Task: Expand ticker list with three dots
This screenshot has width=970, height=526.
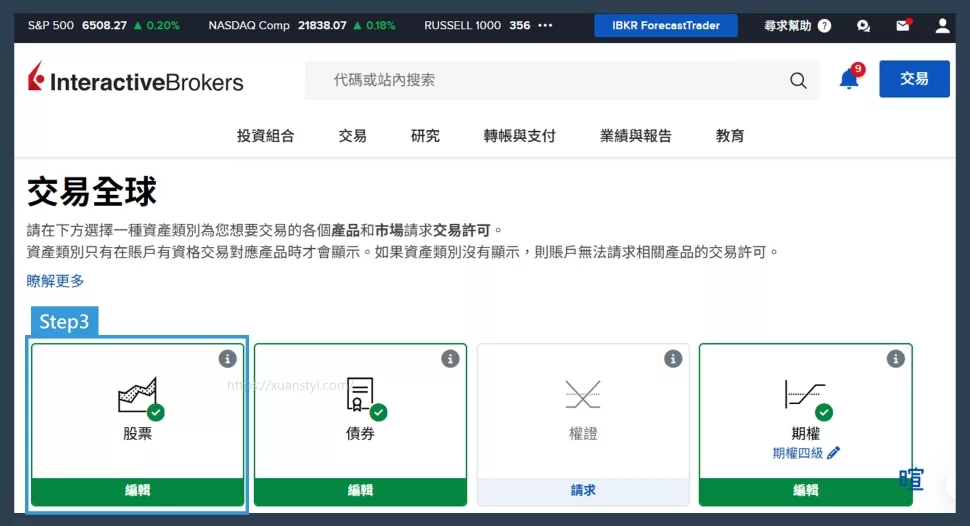Action: (545, 26)
